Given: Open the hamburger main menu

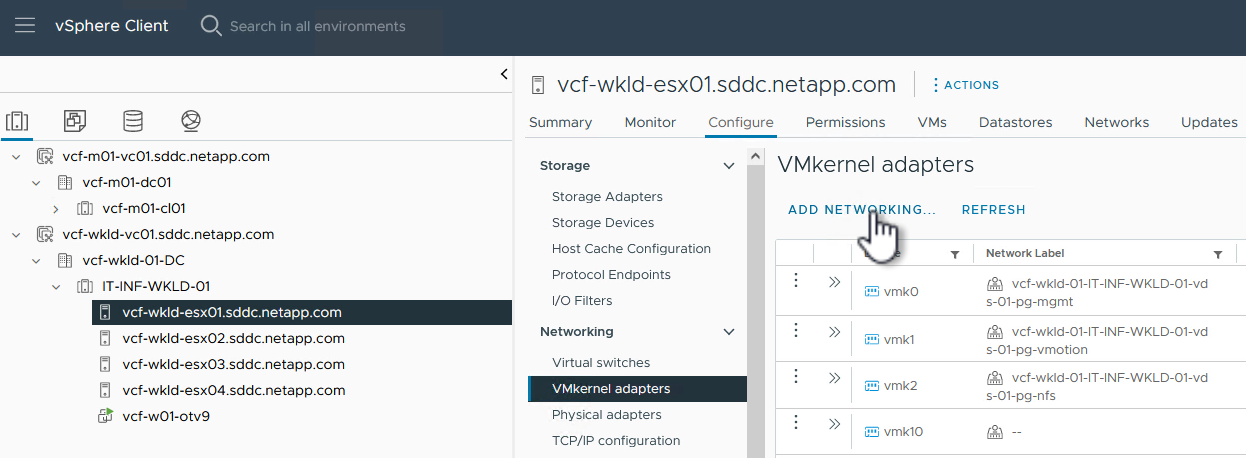Looking at the screenshot, I should pyautogui.click(x=25, y=25).
